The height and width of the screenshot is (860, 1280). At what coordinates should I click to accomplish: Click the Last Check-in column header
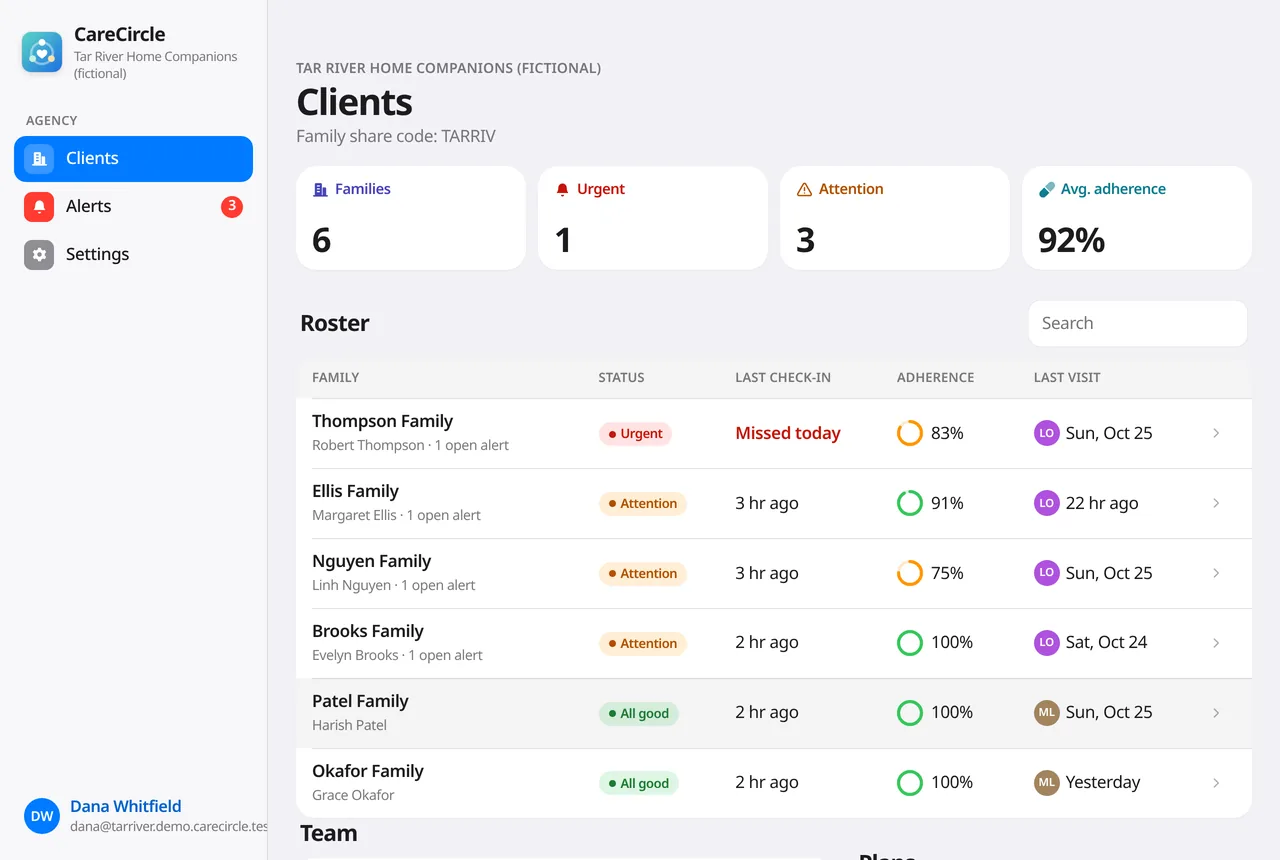[x=783, y=378]
